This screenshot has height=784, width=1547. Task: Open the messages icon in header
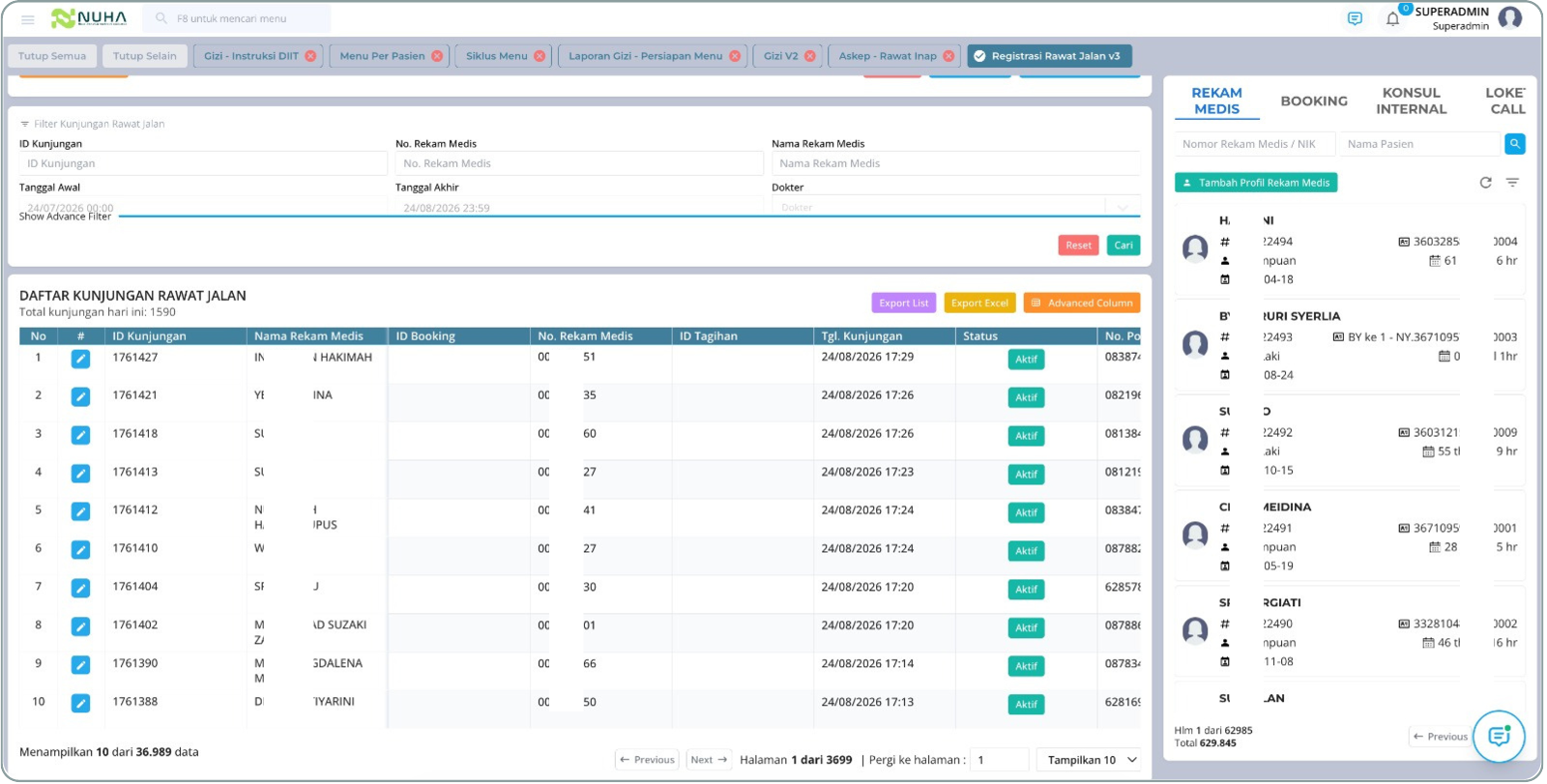pos(1355,18)
